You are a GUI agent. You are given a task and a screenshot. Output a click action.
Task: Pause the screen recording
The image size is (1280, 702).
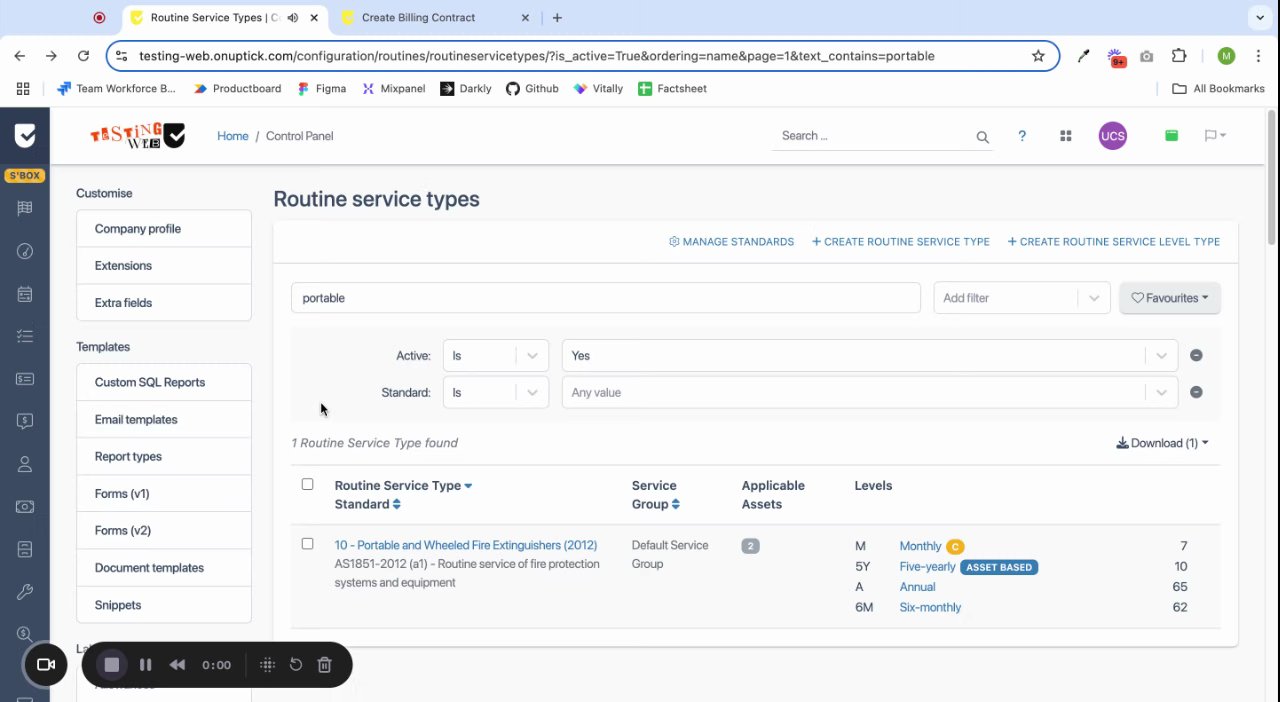(x=145, y=665)
